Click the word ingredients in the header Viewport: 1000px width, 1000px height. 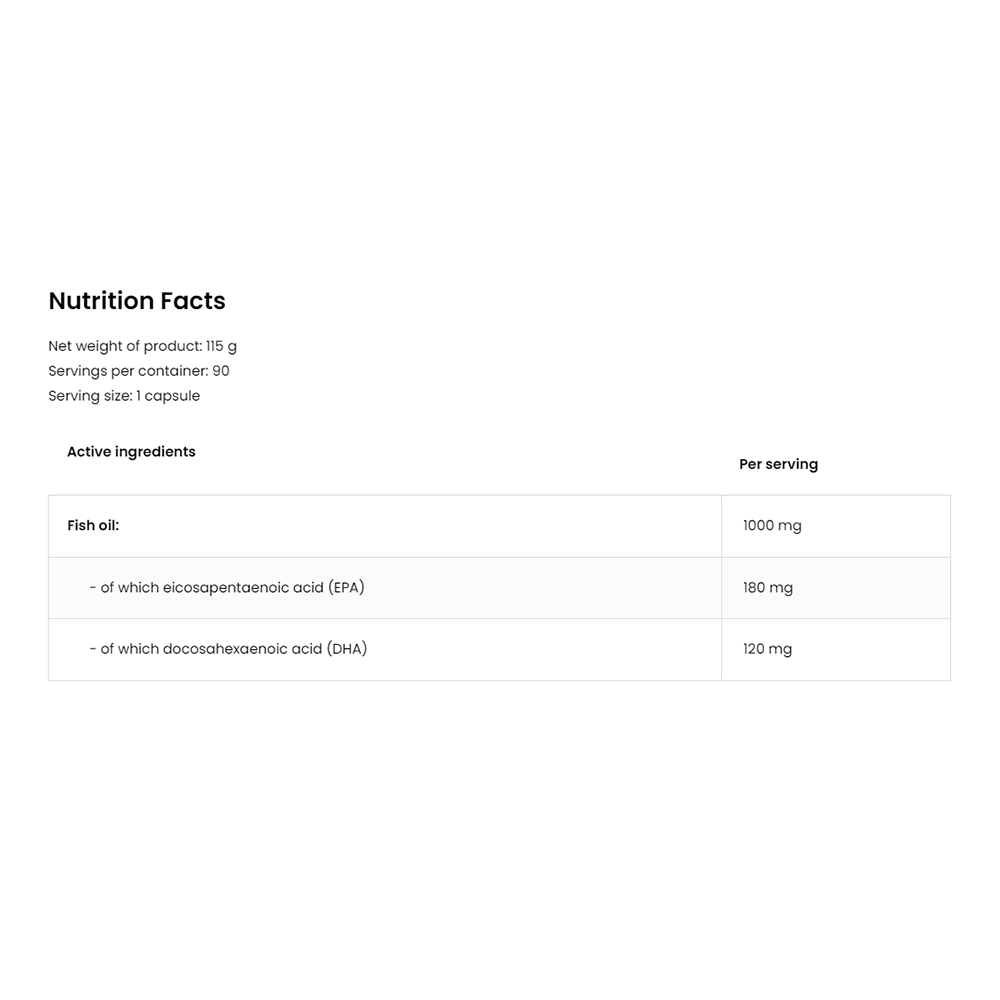[155, 452]
